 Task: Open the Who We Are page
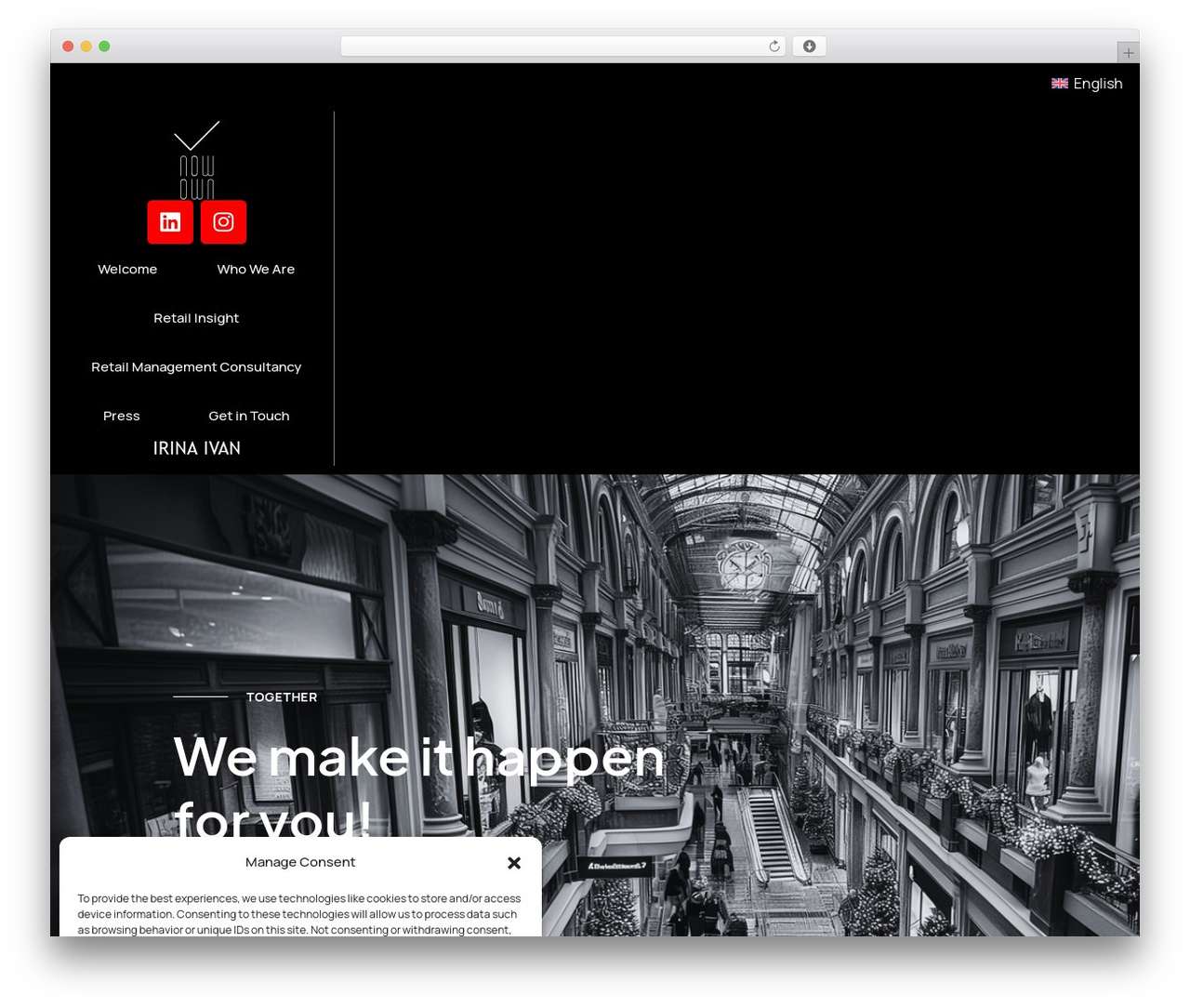256,270
